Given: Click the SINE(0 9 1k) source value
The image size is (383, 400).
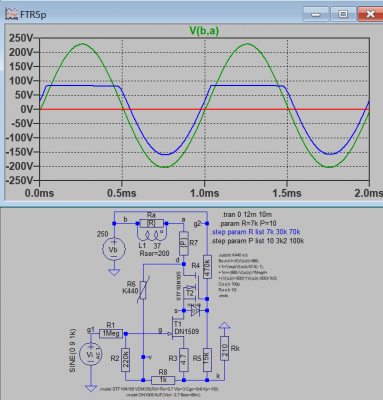Looking at the screenshot, I should (73, 351).
